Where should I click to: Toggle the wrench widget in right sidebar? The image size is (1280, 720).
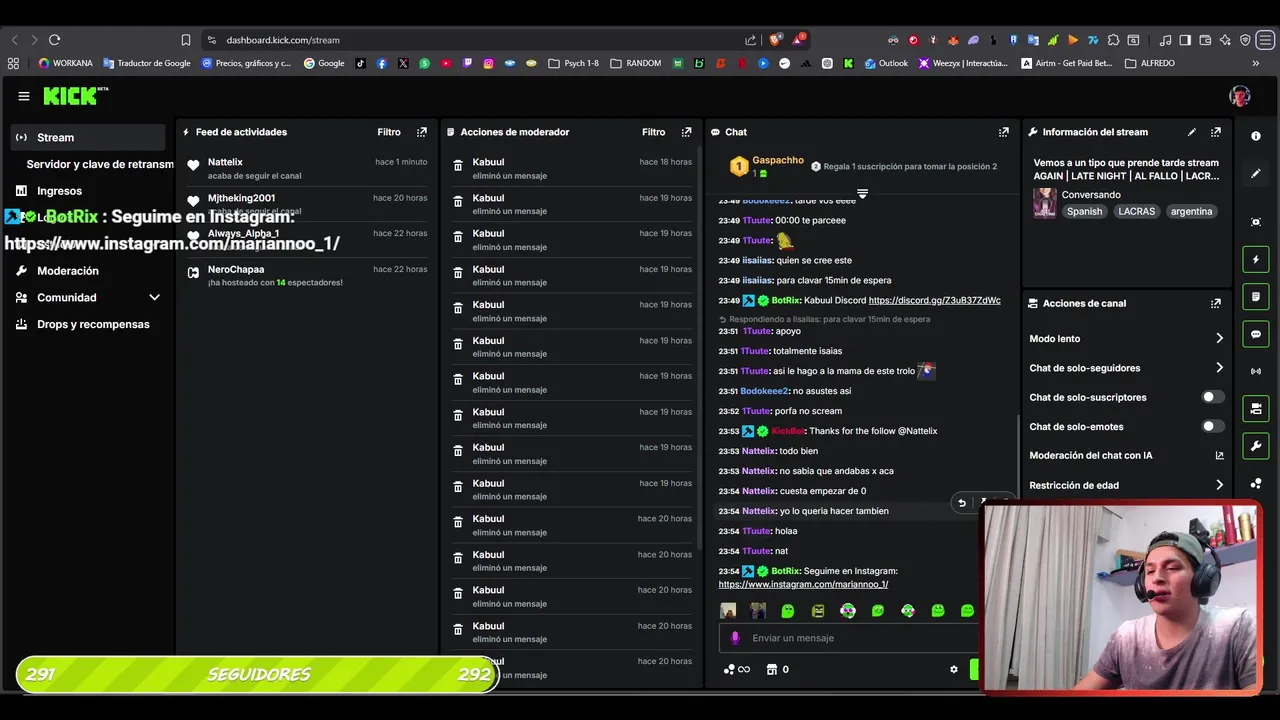tap(1256, 445)
